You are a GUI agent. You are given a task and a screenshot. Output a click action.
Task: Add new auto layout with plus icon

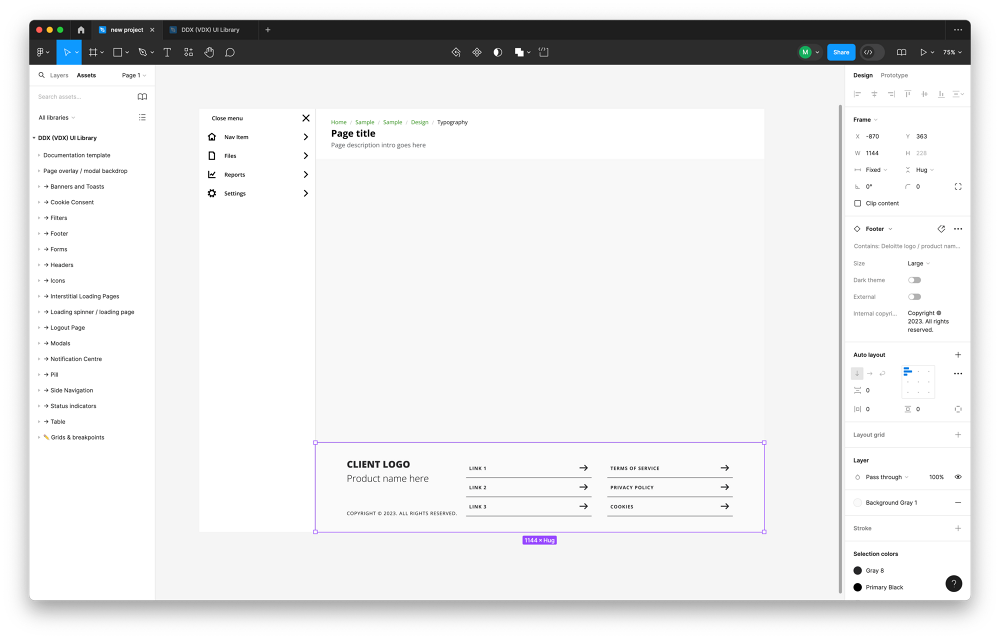(958, 355)
